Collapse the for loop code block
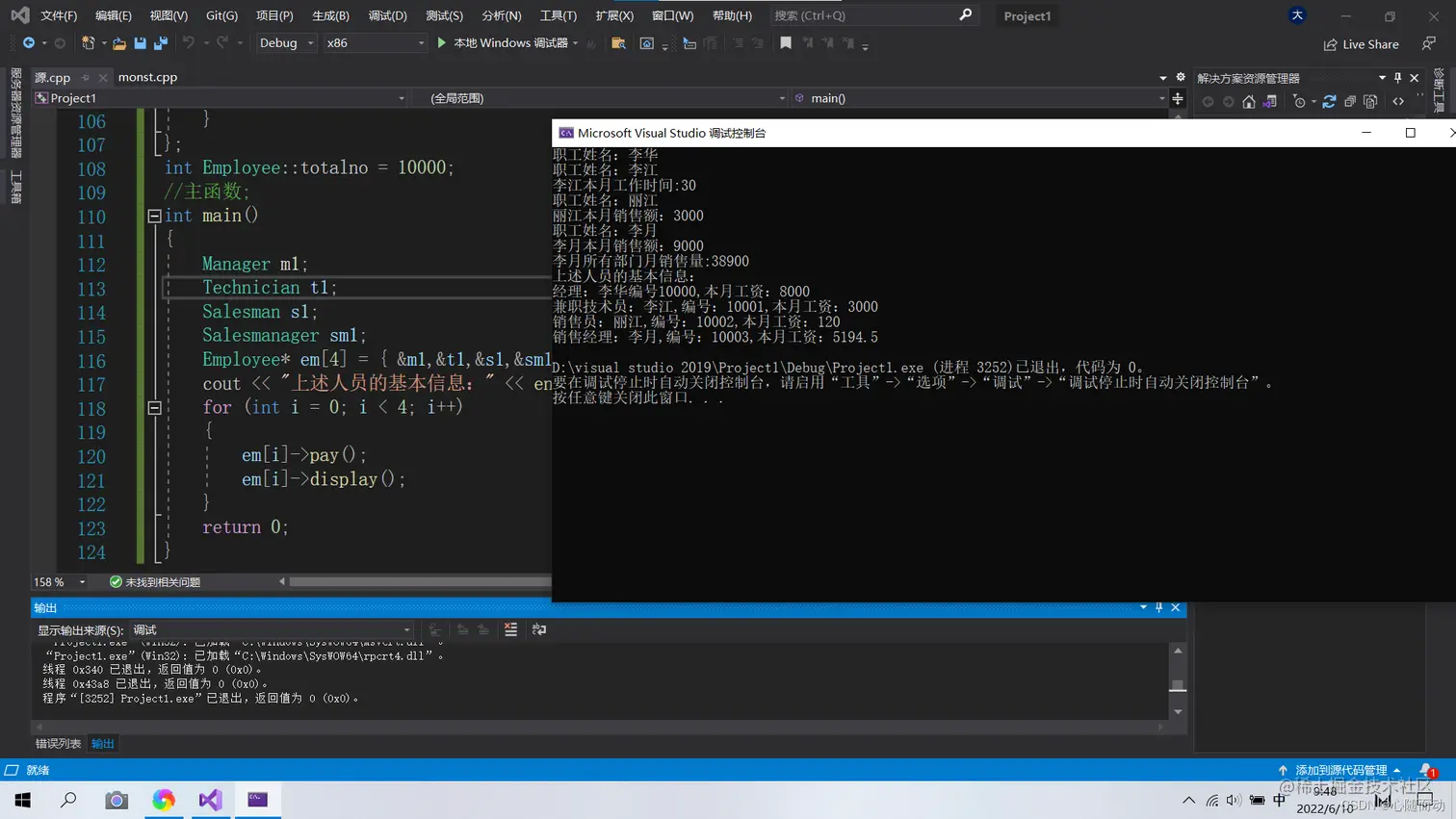This screenshot has width=1456, height=819. [154, 408]
